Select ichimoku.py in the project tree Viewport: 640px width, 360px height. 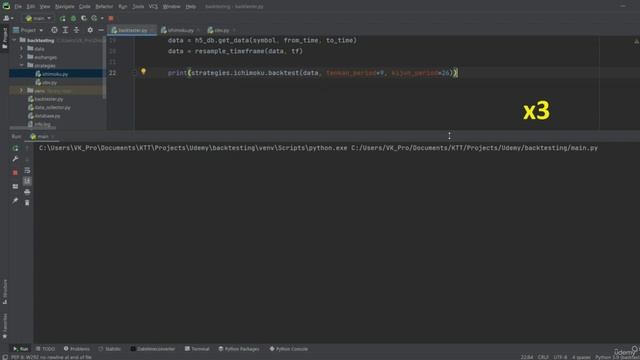[x=56, y=74]
